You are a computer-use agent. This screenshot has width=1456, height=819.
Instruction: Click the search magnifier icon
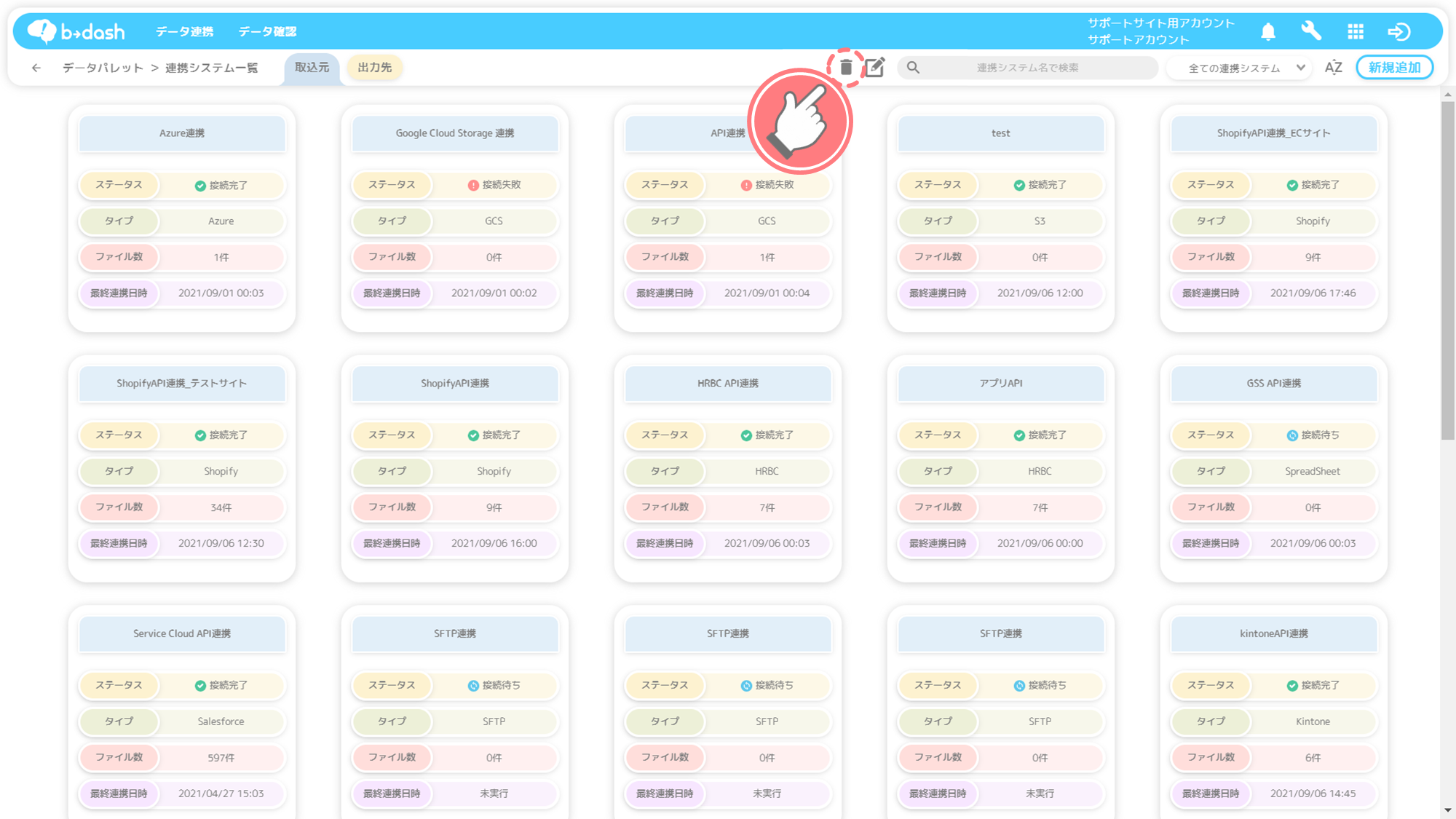point(913,68)
